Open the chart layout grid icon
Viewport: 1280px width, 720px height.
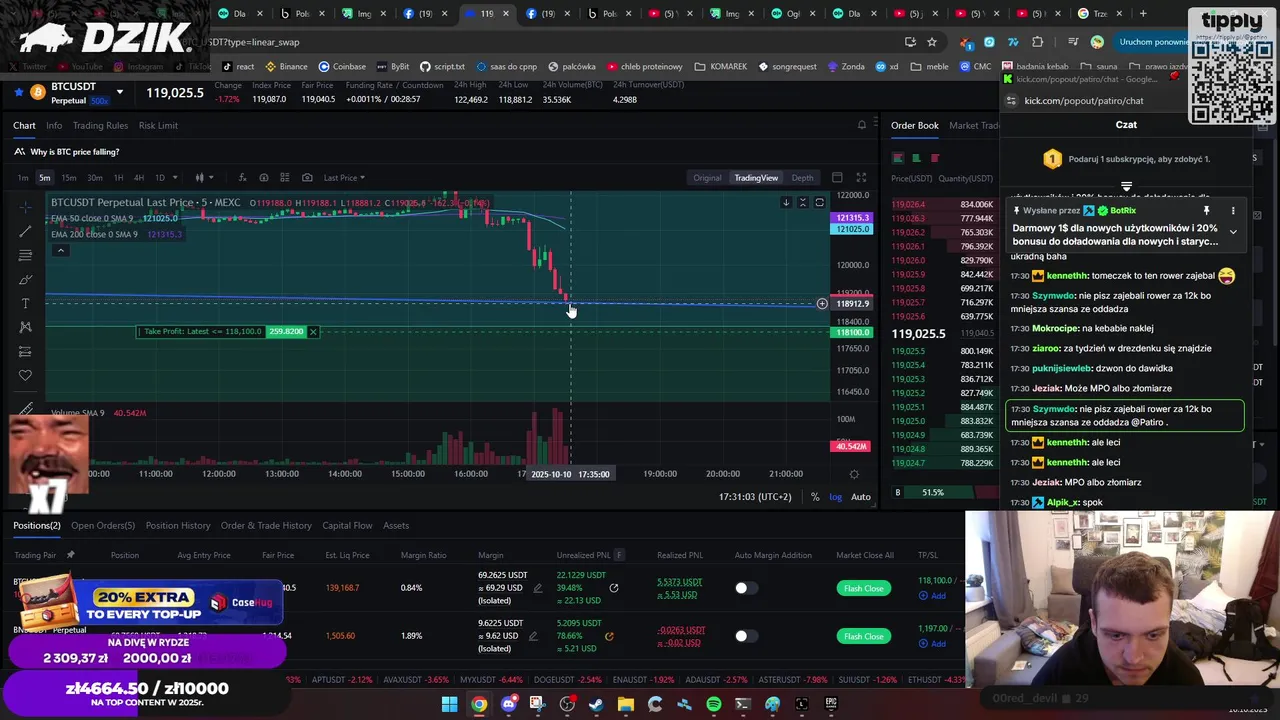(x=837, y=178)
